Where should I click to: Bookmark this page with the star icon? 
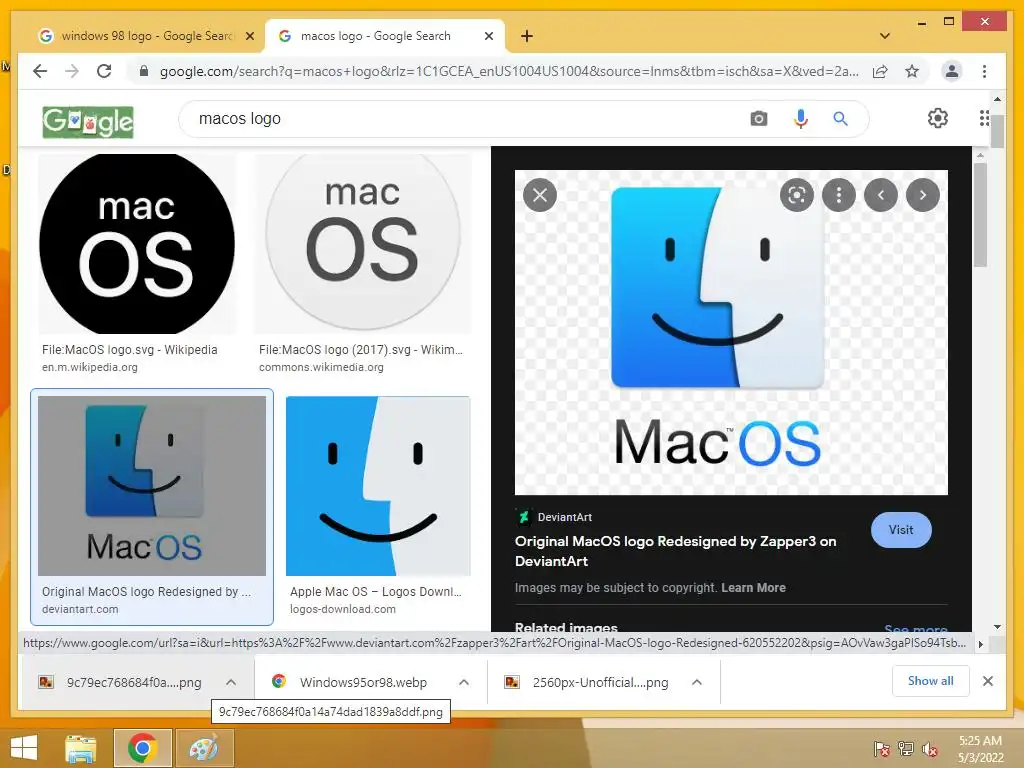coord(912,71)
